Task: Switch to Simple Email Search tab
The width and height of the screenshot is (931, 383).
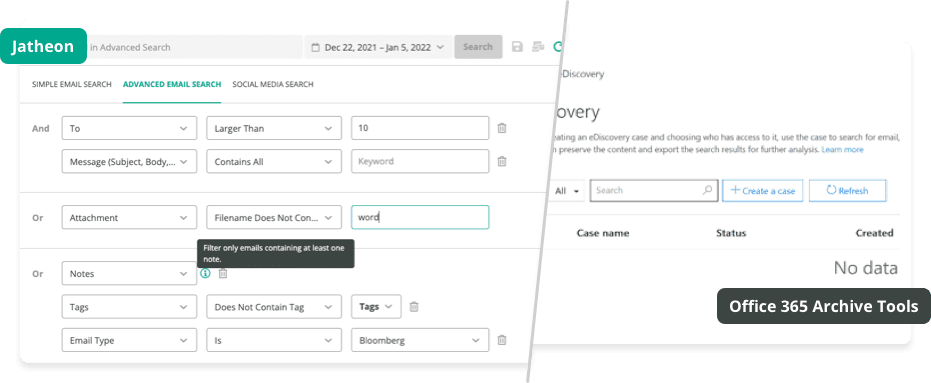Action: click(x=72, y=84)
